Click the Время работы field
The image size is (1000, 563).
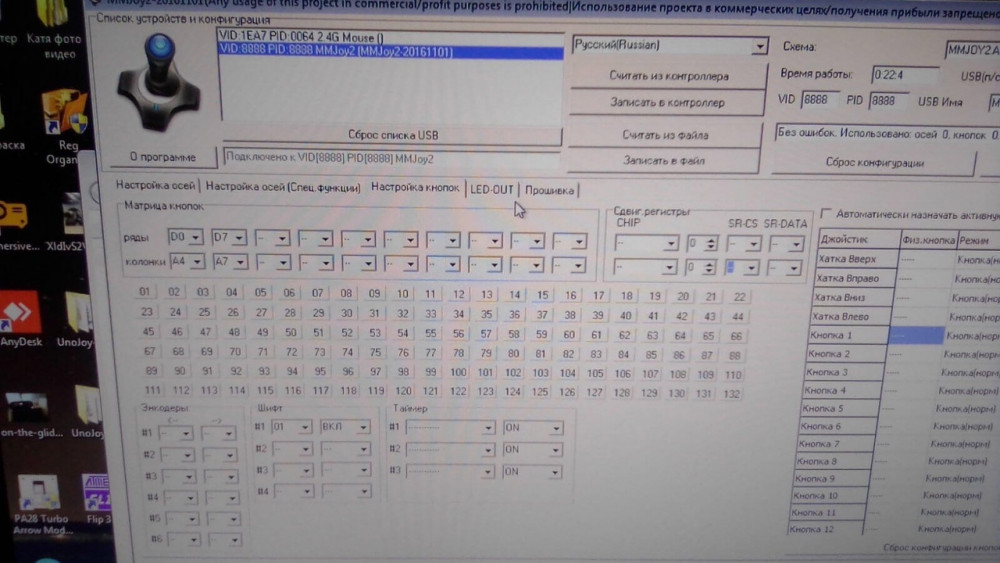[904, 75]
